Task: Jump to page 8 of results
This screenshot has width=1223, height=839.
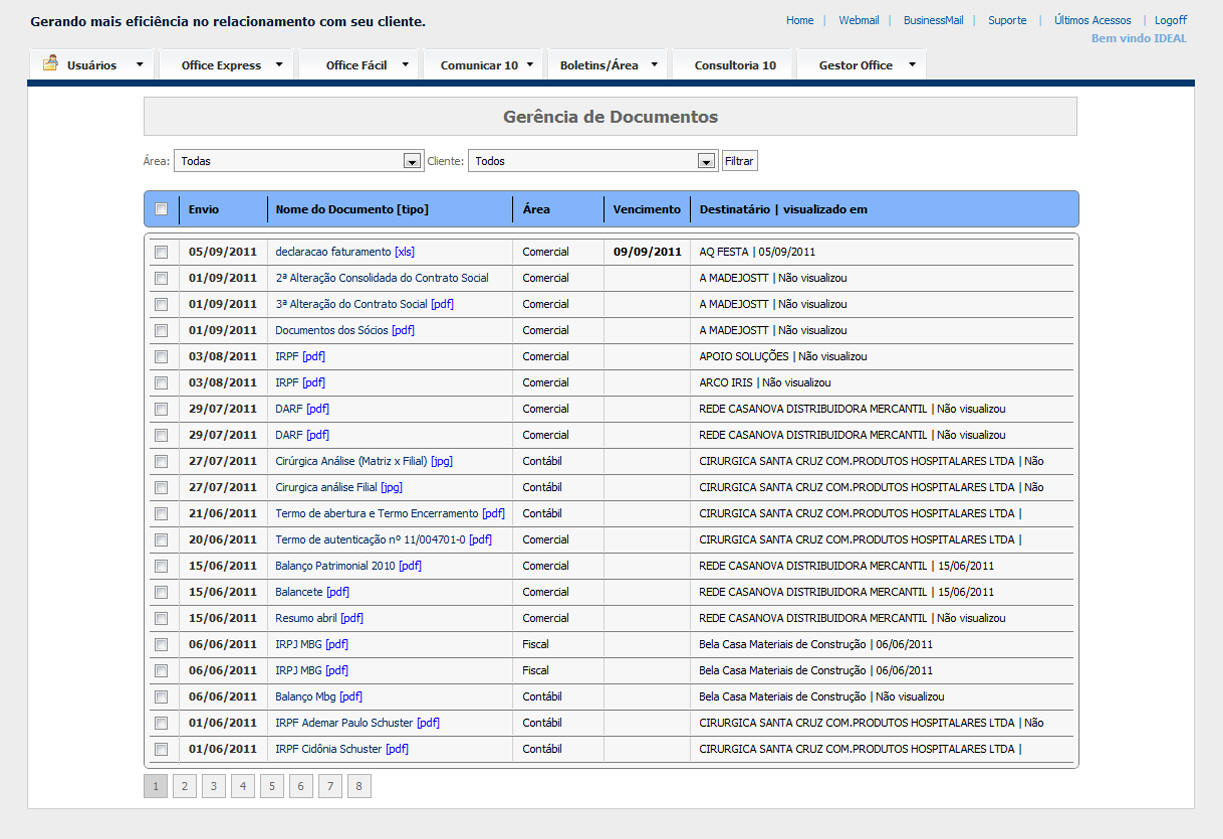Action: [359, 786]
